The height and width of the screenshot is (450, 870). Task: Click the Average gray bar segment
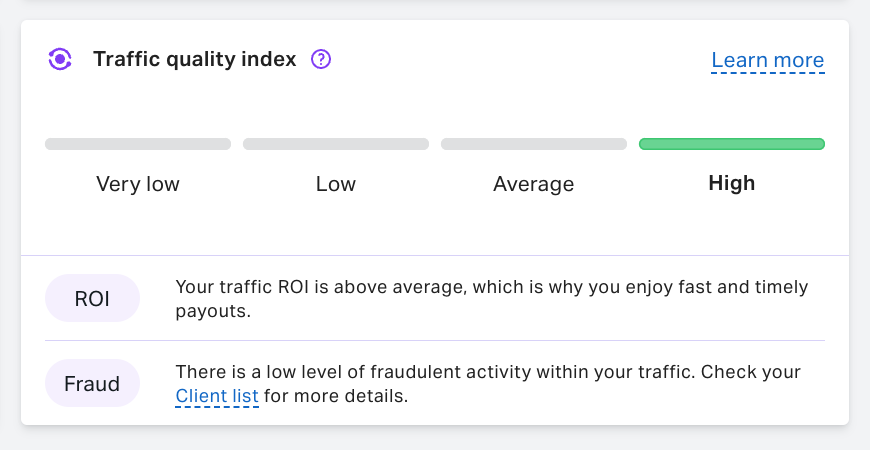533,144
